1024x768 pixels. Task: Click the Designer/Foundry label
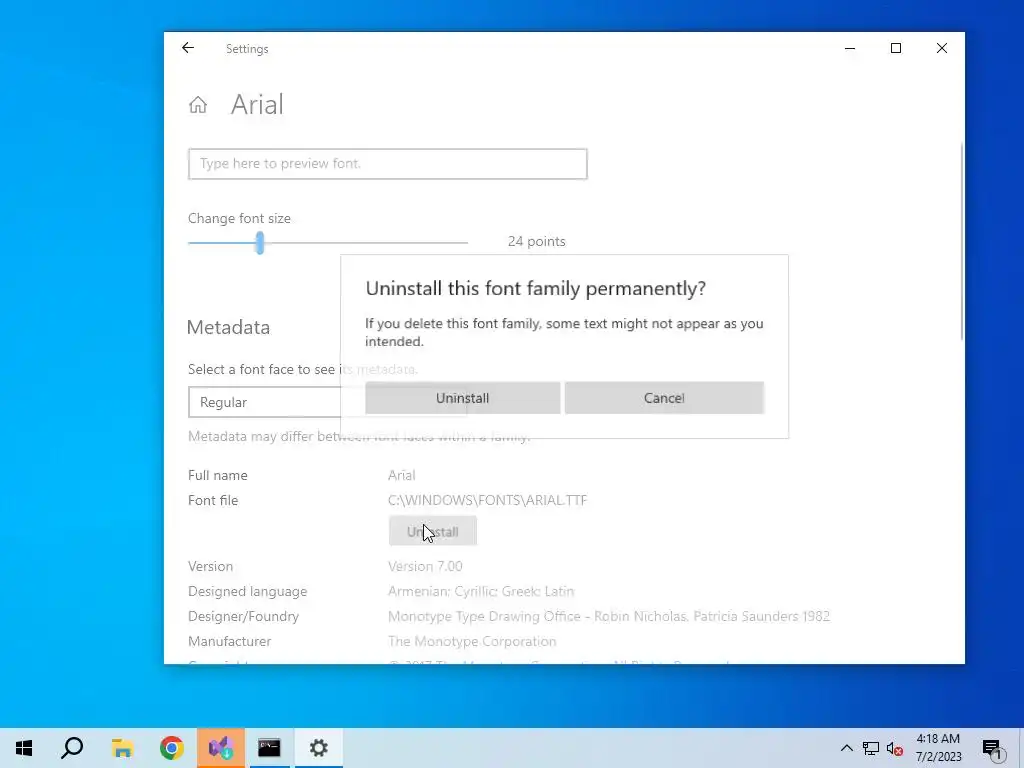pyautogui.click(x=244, y=616)
